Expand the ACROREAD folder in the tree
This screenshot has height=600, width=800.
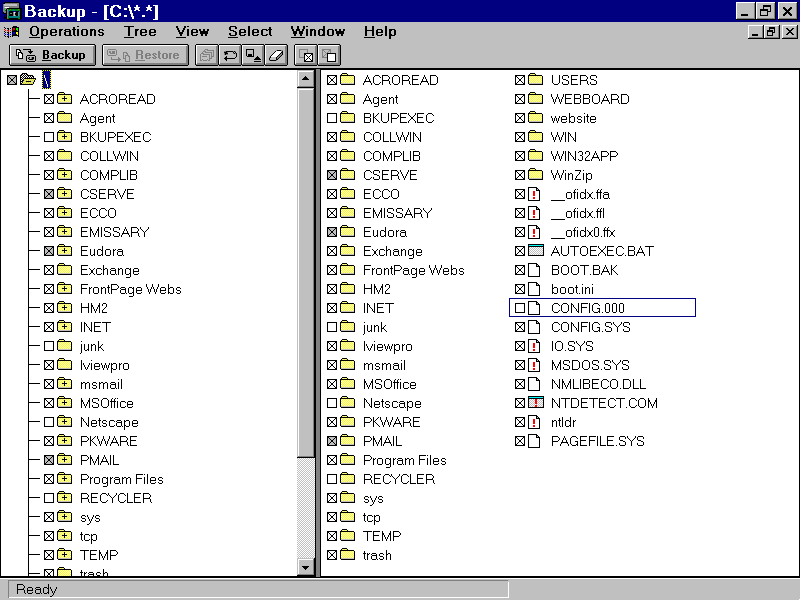pos(65,99)
